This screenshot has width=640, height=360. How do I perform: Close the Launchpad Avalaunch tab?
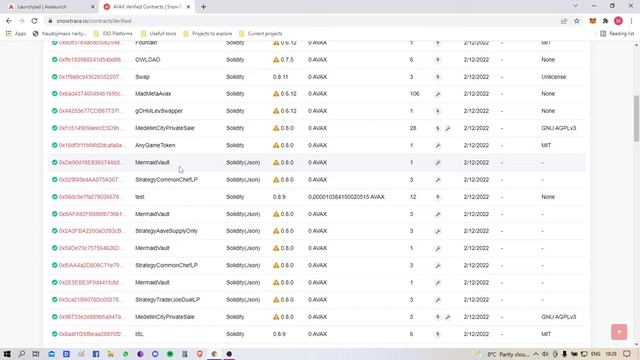[93, 7]
